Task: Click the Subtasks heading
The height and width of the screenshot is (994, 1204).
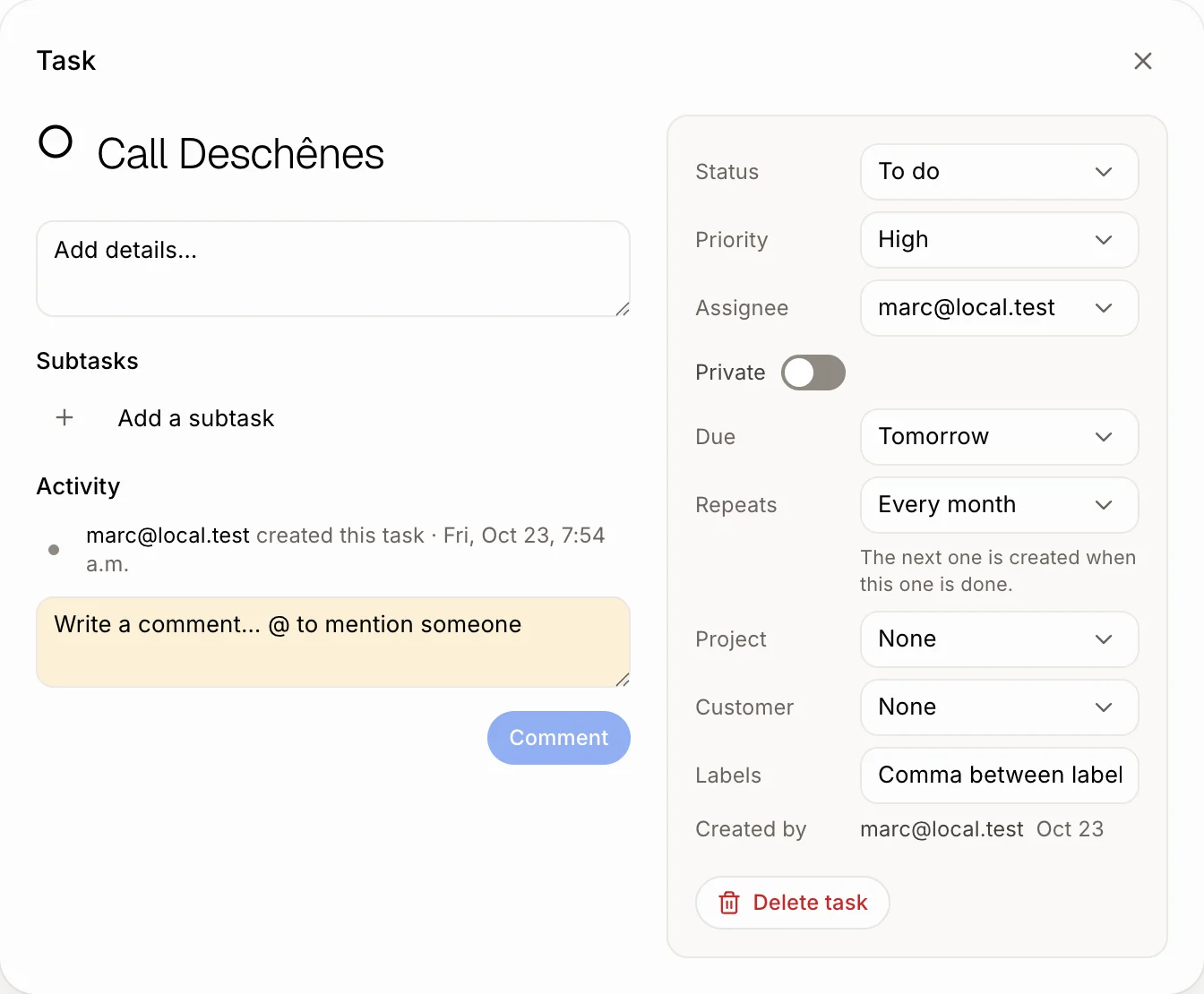Action: tap(88, 361)
